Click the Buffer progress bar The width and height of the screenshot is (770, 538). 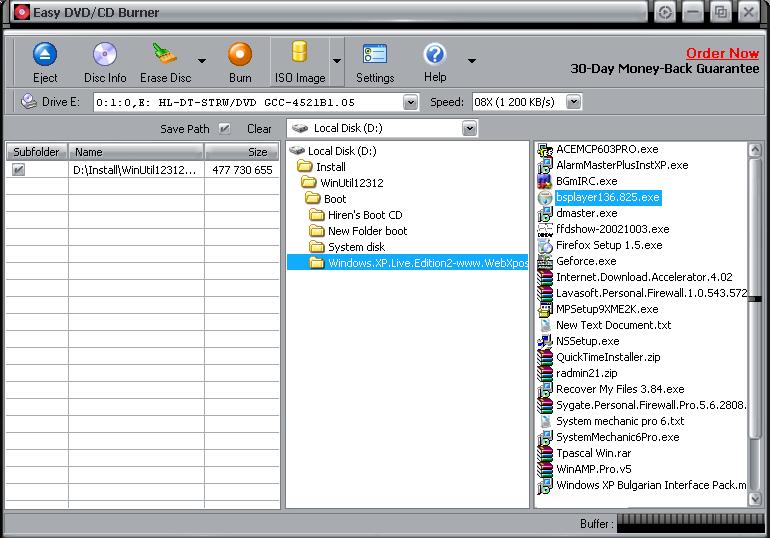pyautogui.click(x=690, y=523)
